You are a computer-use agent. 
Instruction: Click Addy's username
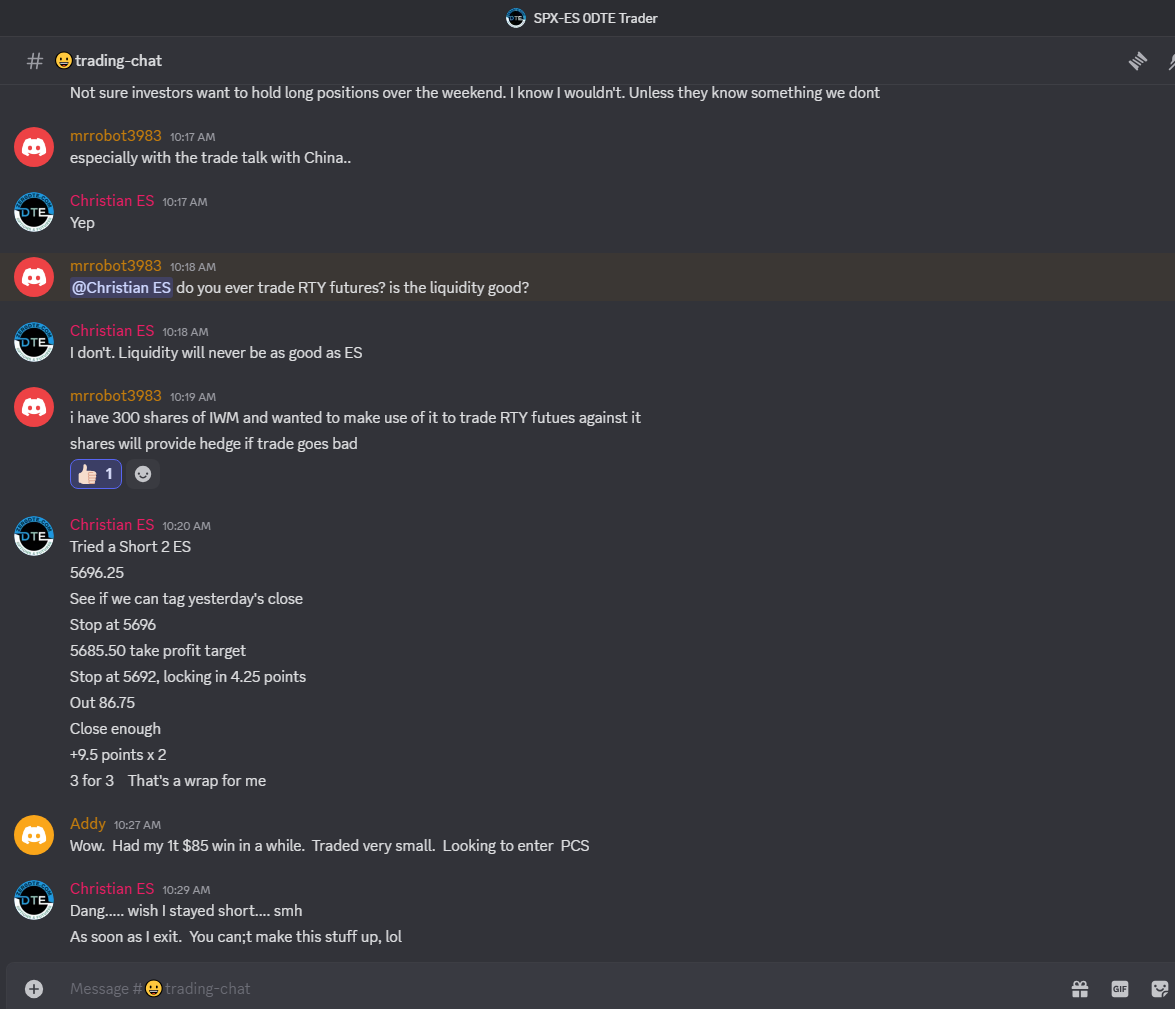(x=88, y=824)
